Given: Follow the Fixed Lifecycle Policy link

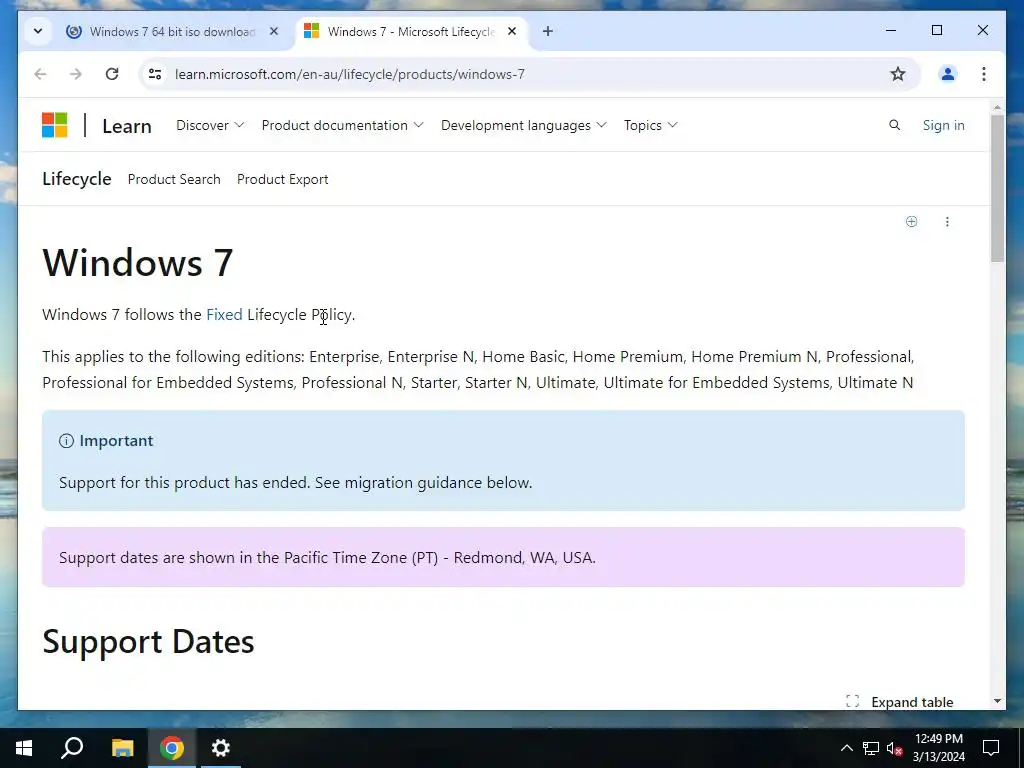Looking at the screenshot, I should [224, 314].
